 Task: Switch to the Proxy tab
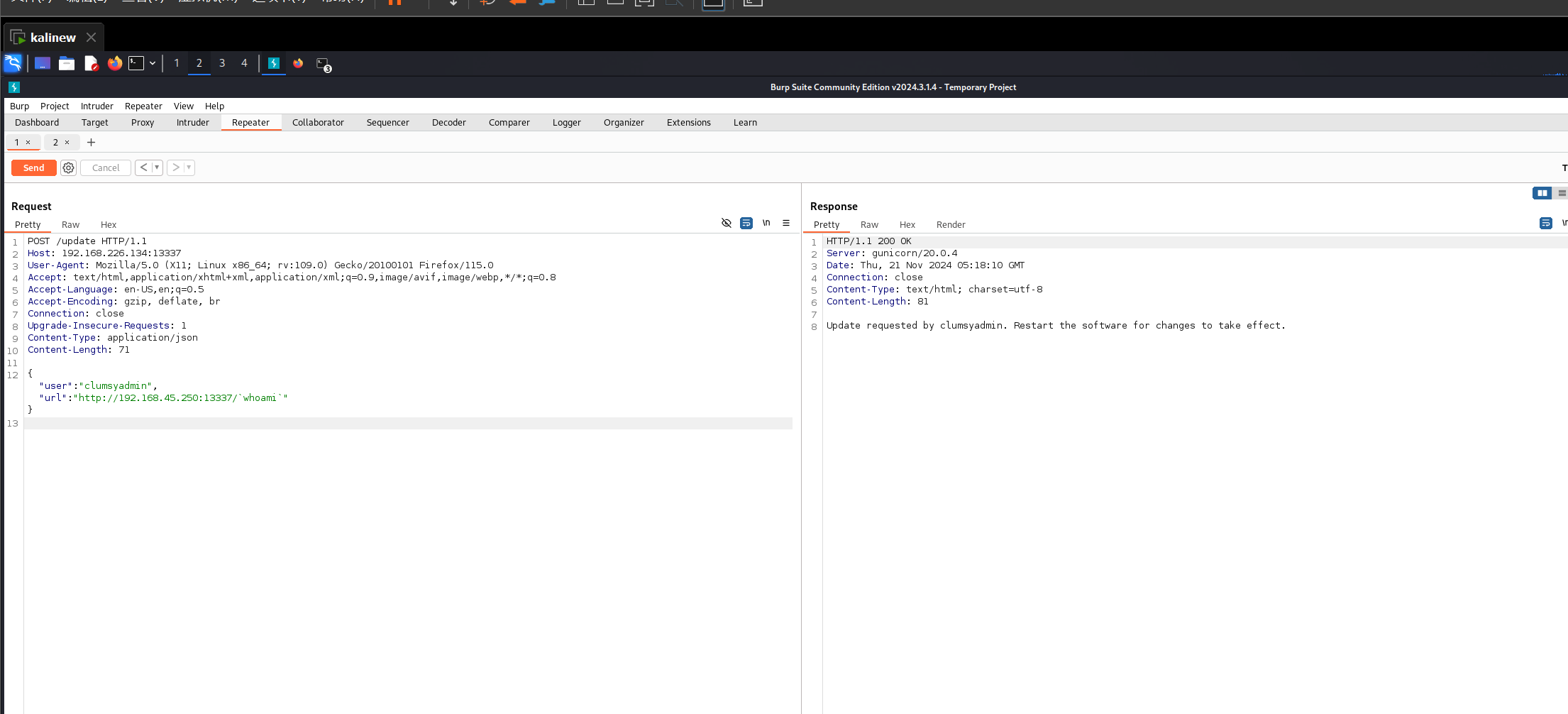click(x=143, y=122)
